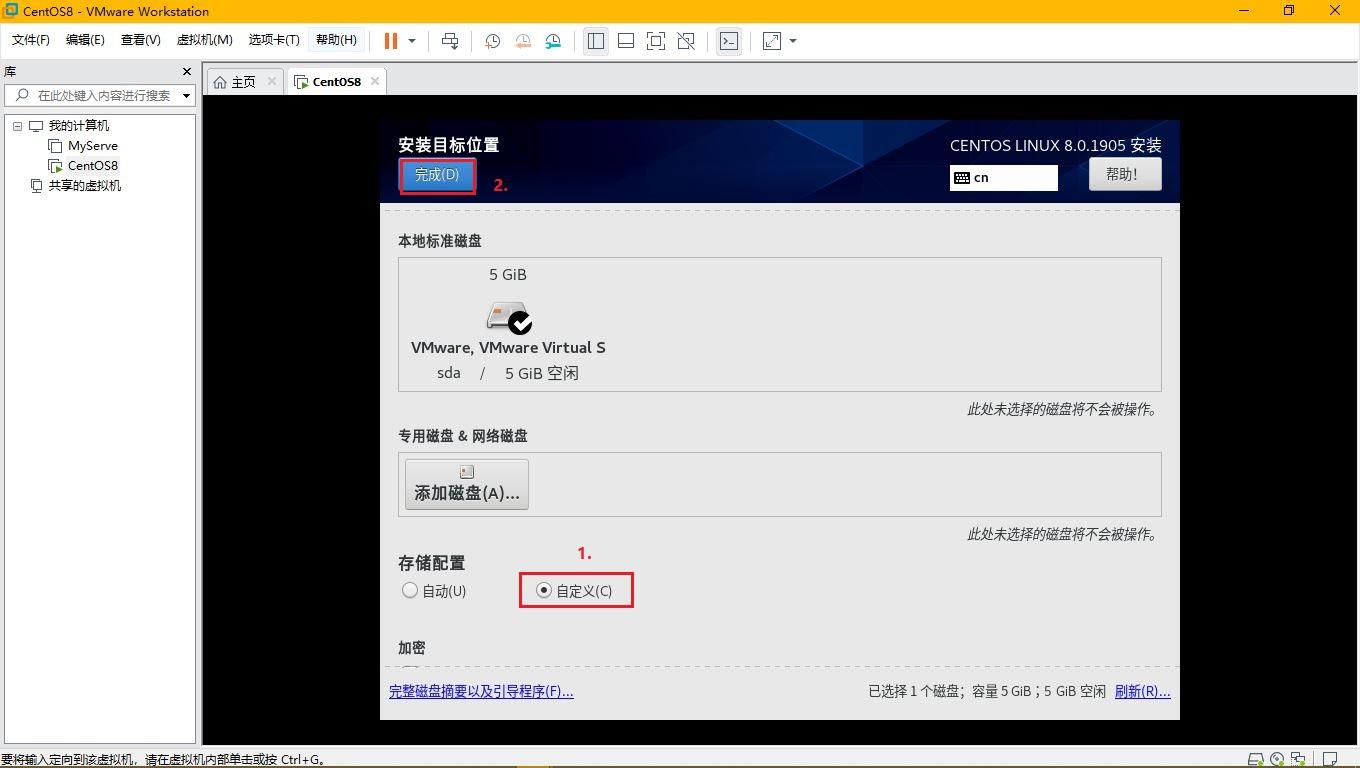Click the network adapter status icon
Viewport: 1360px width, 768px height.
1298,759
